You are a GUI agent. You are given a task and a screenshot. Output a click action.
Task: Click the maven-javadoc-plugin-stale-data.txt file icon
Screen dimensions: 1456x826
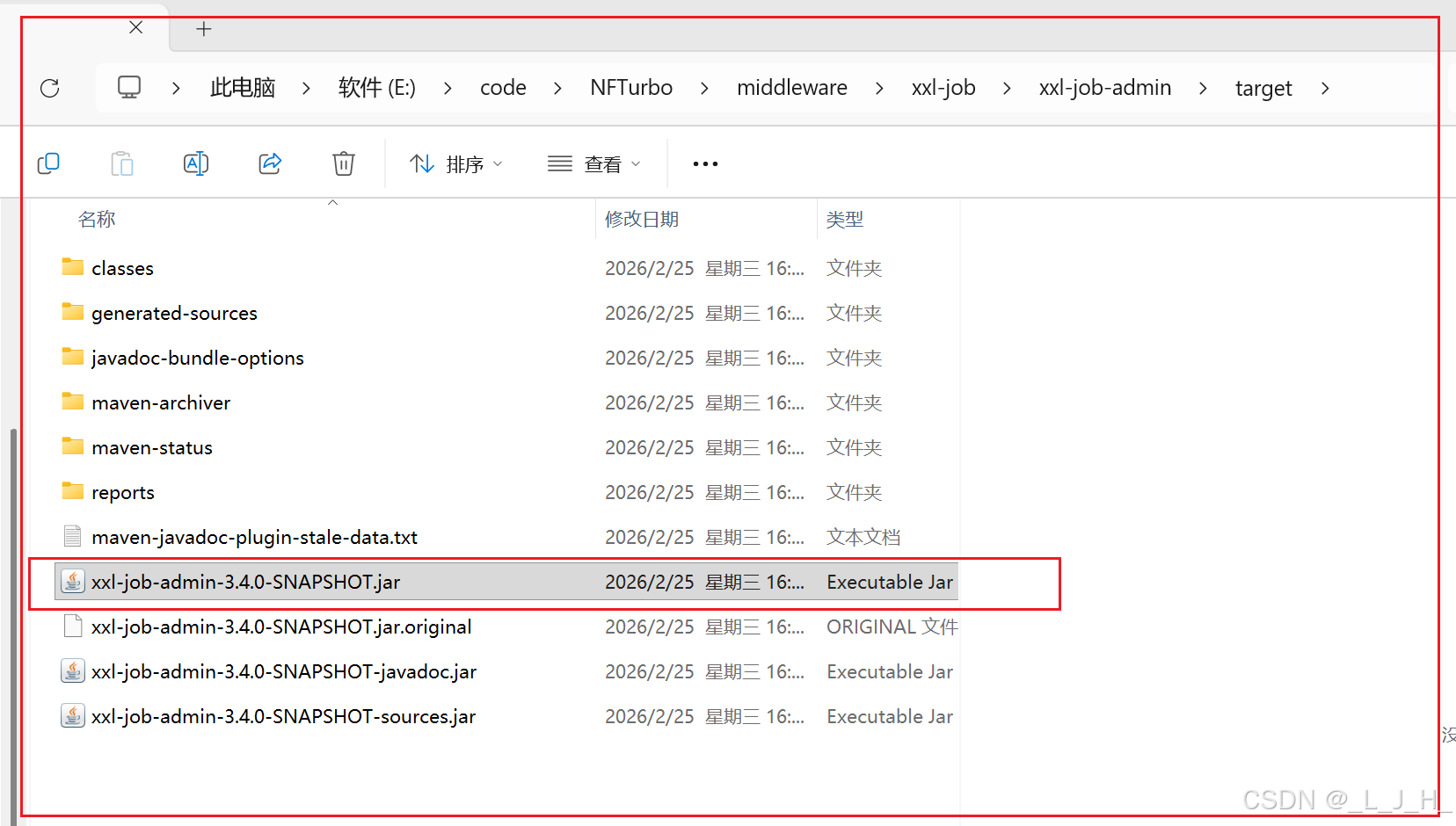(73, 536)
